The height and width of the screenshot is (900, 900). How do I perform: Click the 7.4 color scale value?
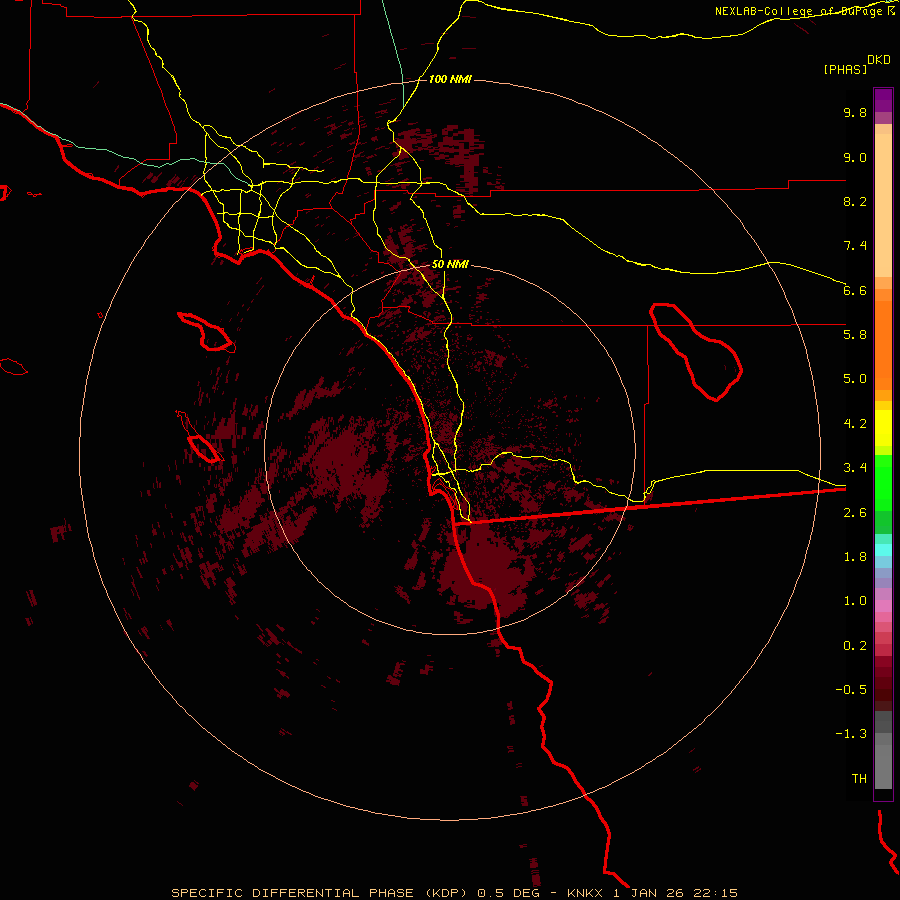point(855,246)
